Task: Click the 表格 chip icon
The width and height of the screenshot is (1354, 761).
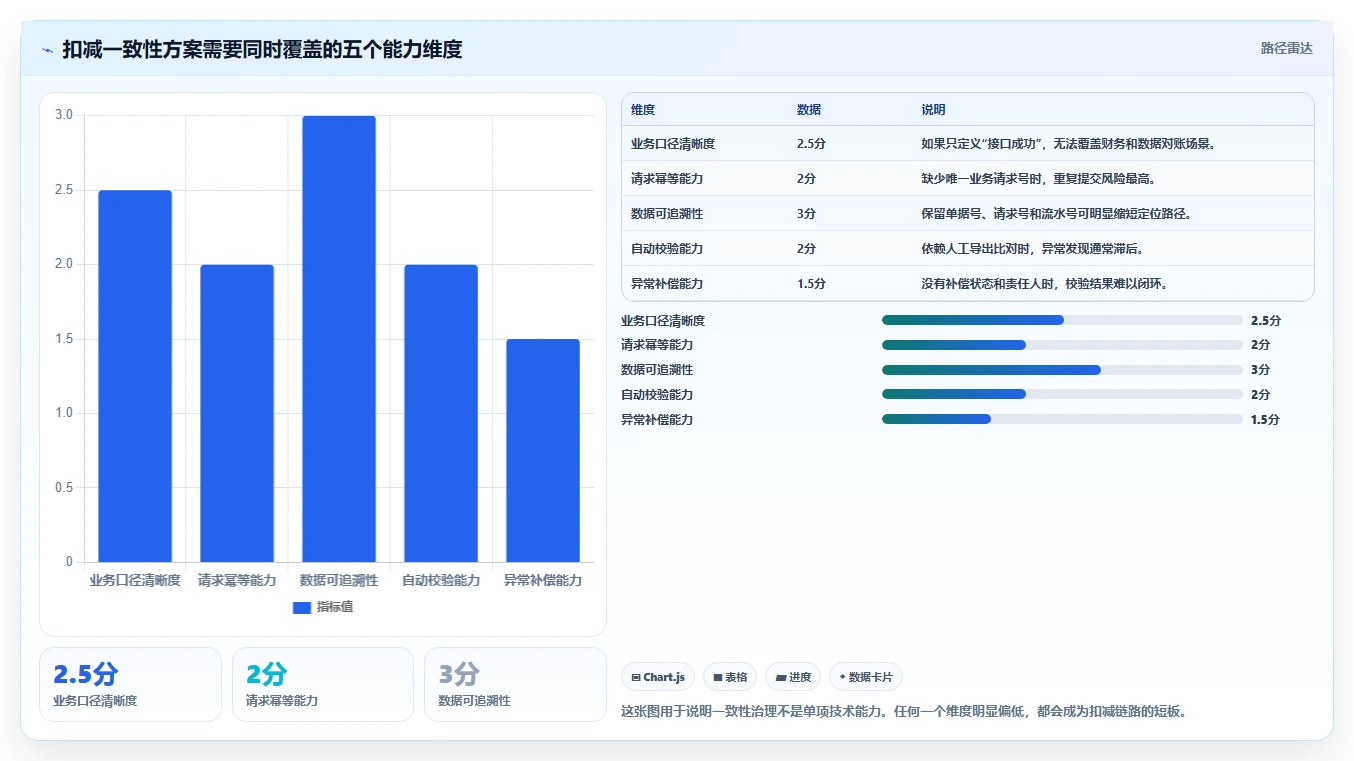Action: tap(718, 678)
